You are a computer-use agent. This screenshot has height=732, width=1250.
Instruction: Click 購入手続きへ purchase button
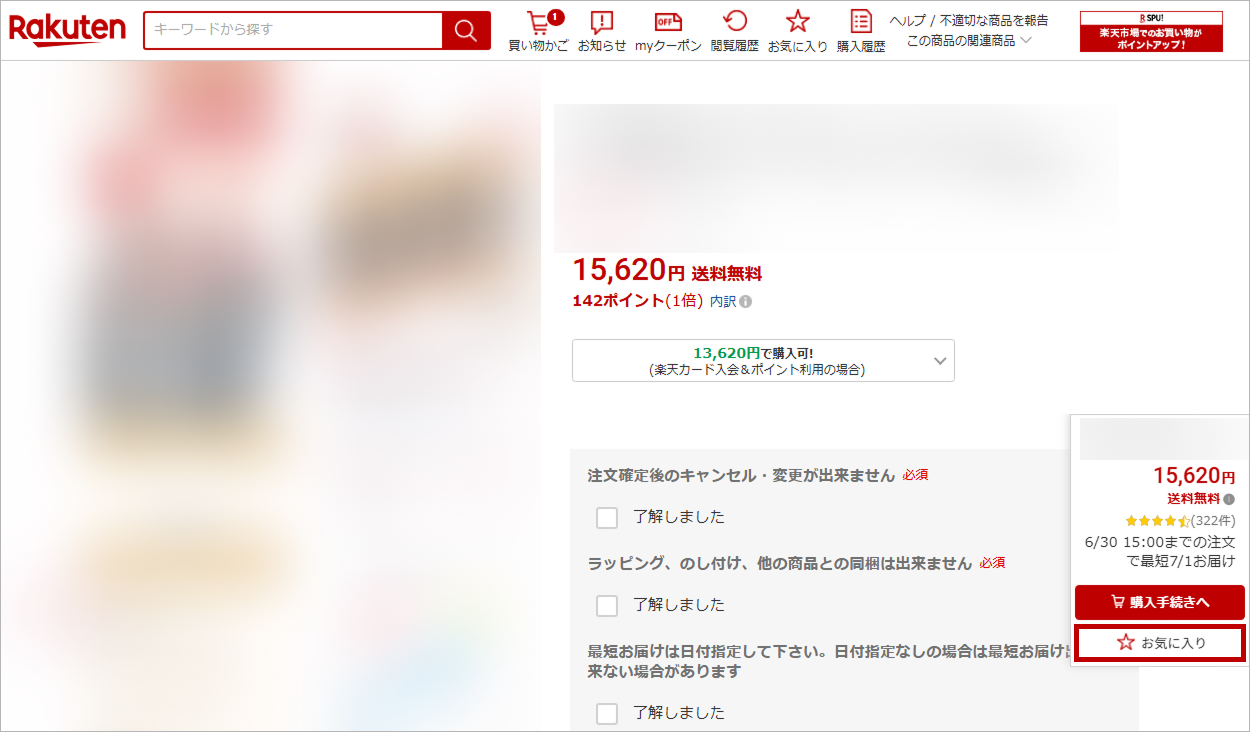click(x=1160, y=602)
